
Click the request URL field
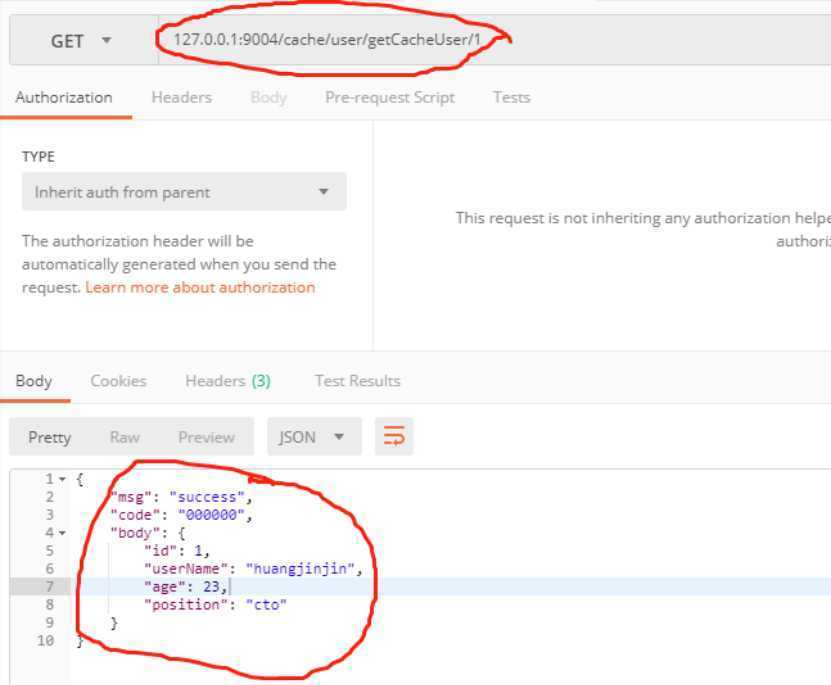[x=494, y=40]
